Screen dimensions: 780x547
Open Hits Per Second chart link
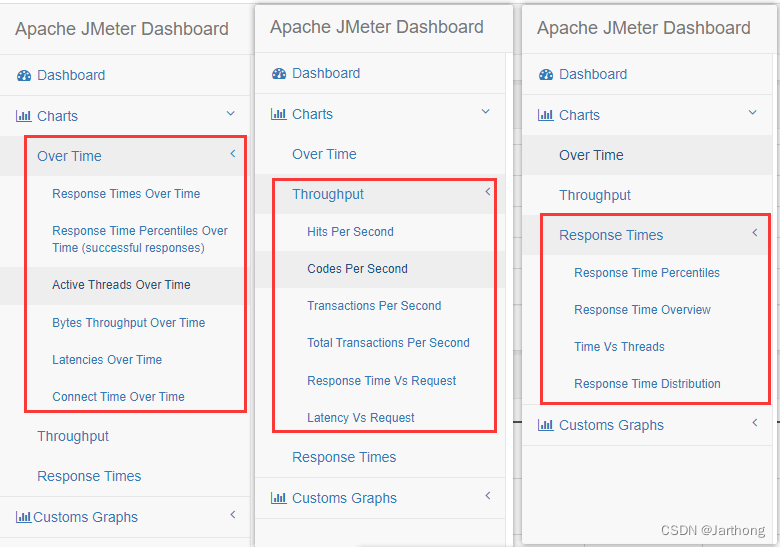(350, 232)
